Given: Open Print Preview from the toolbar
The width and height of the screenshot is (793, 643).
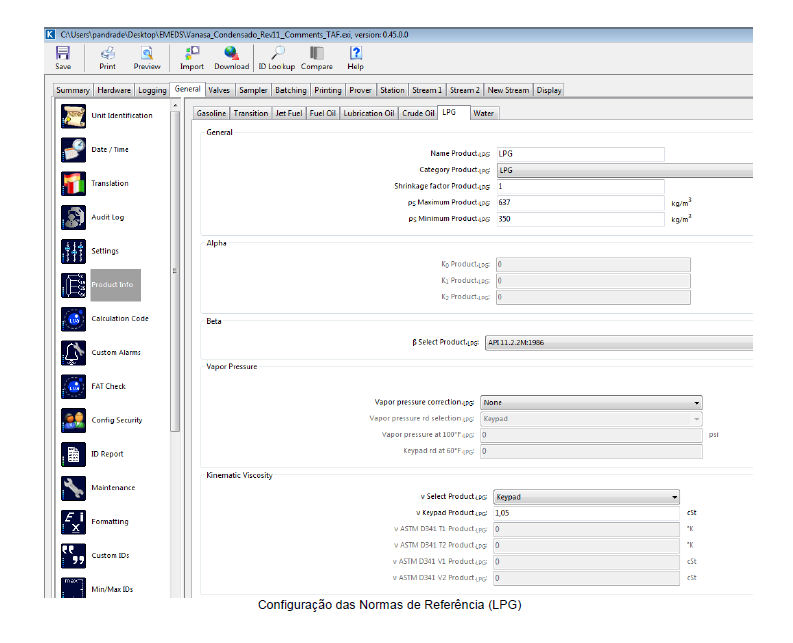Looking at the screenshot, I should coord(147,53).
